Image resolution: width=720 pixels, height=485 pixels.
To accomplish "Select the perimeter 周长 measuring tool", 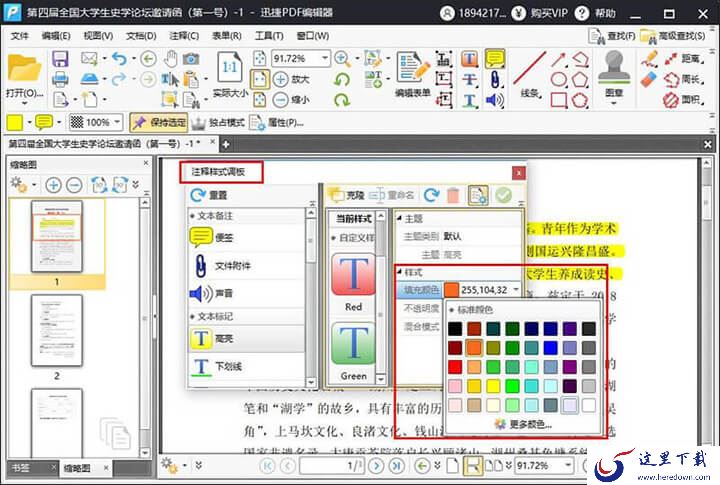I will [684, 79].
